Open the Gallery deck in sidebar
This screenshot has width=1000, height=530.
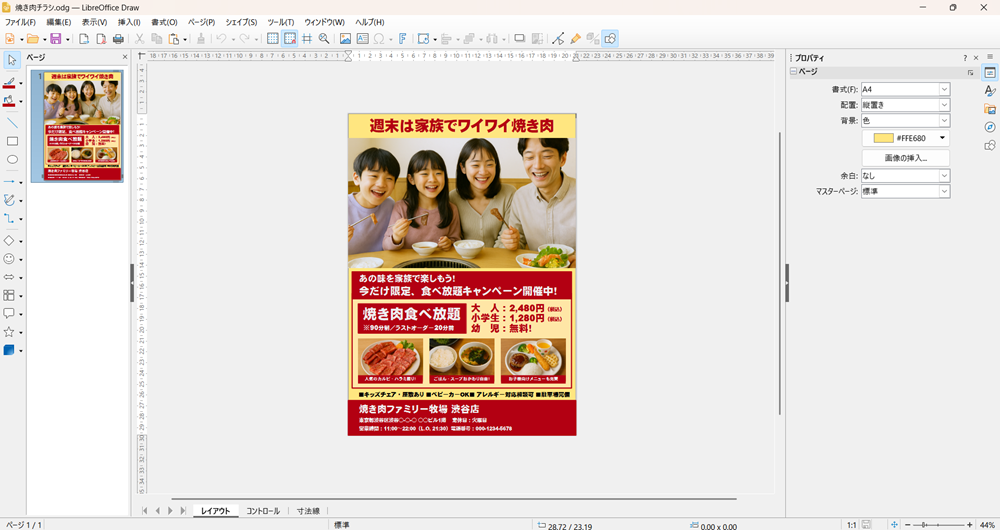pyautogui.click(x=990, y=109)
